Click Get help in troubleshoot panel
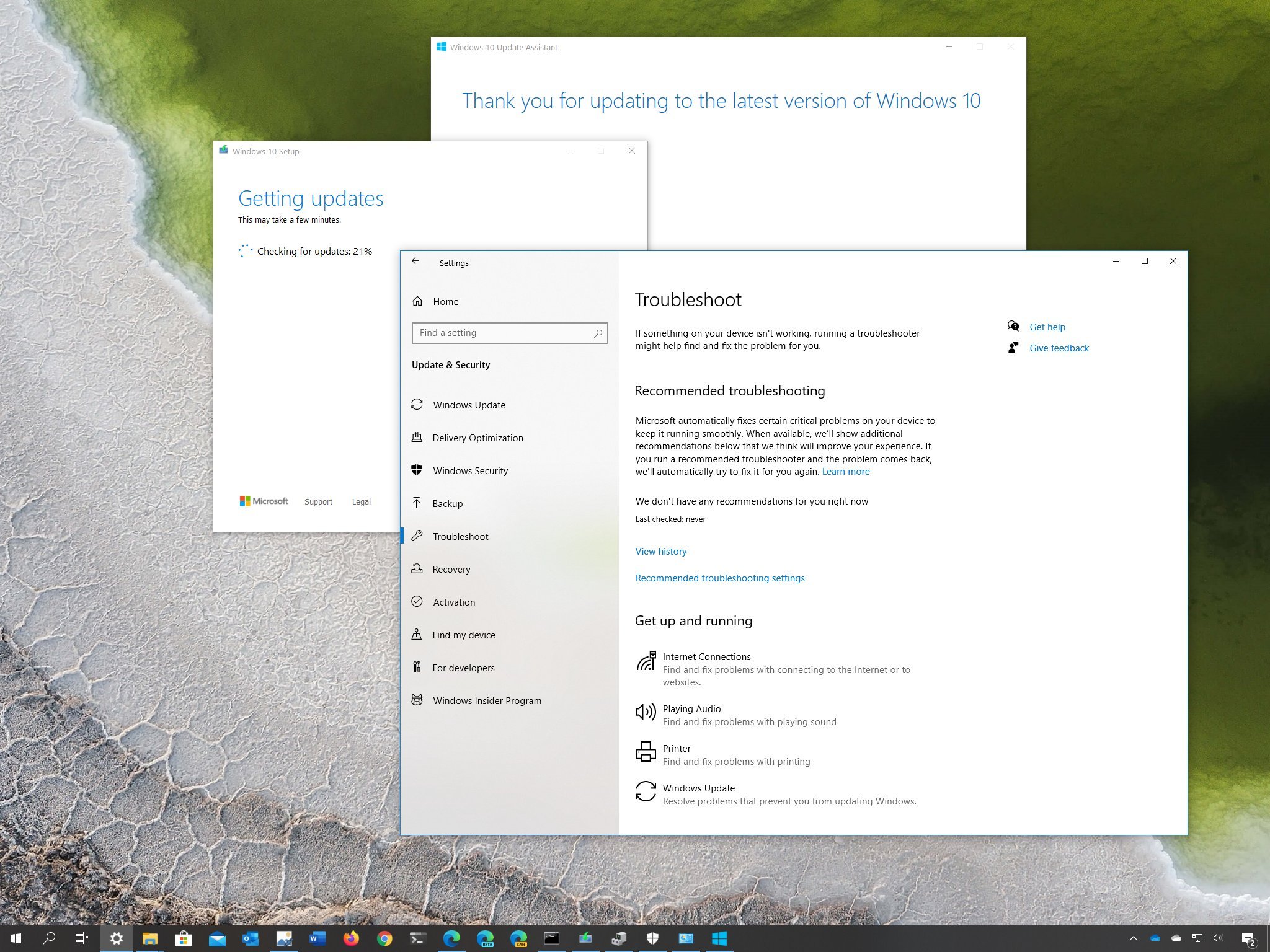The width and height of the screenshot is (1270, 952). [1047, 326]
